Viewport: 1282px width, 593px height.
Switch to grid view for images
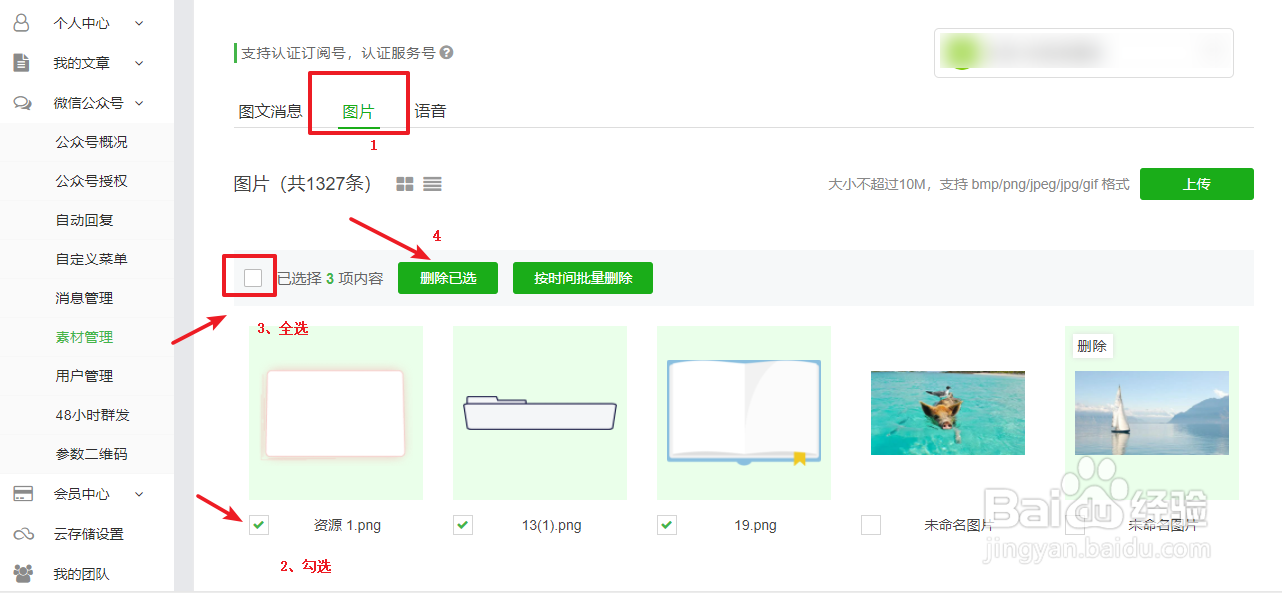(404, 183)
